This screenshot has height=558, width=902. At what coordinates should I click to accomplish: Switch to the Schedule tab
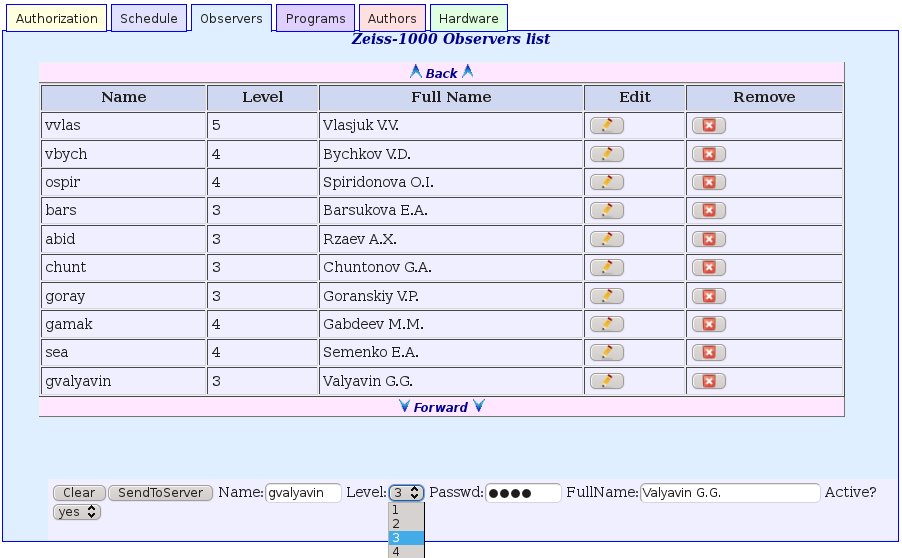pyautogui.click(x=148, y=18)
